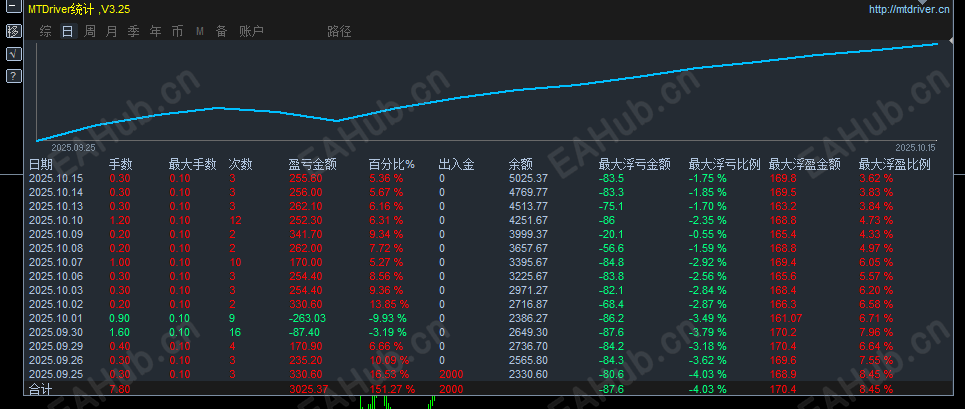The image size is (965, 409).
Task: Select the 2025.09.30 date row
Action: [56, 332]
